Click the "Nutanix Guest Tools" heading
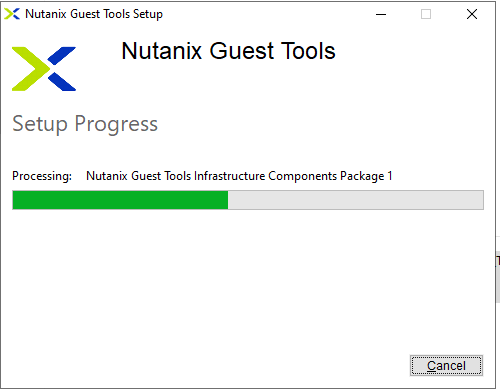500x389 pixels. tap(228, 51)
